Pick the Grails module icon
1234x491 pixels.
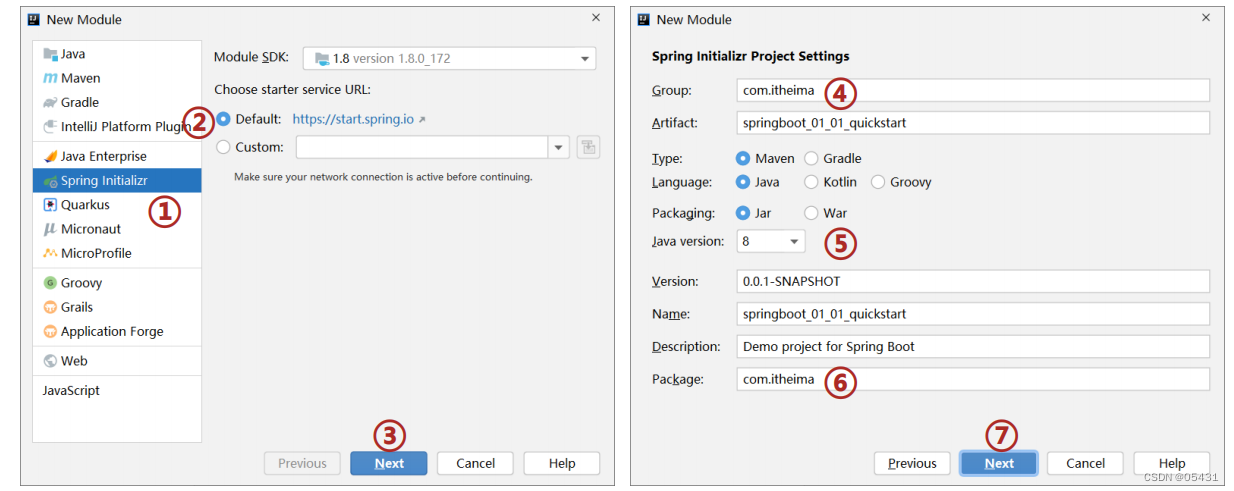coord(50,307)
